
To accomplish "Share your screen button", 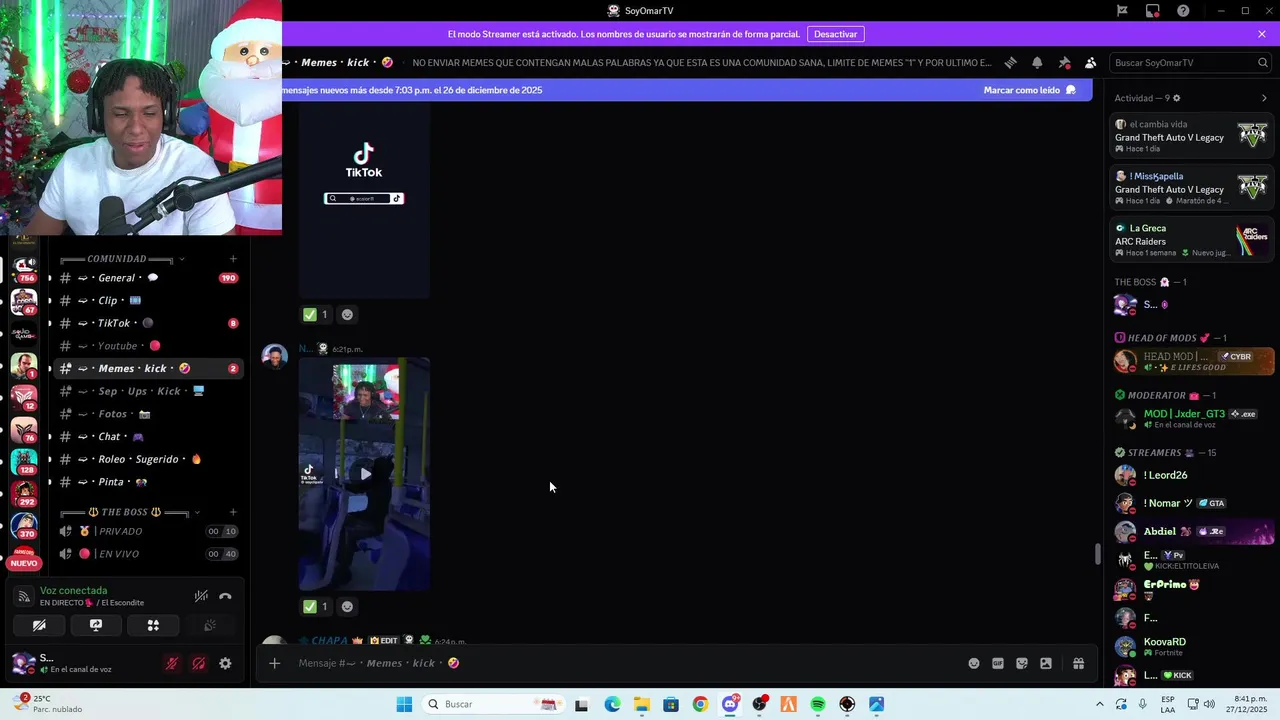I will coord(96,625).
